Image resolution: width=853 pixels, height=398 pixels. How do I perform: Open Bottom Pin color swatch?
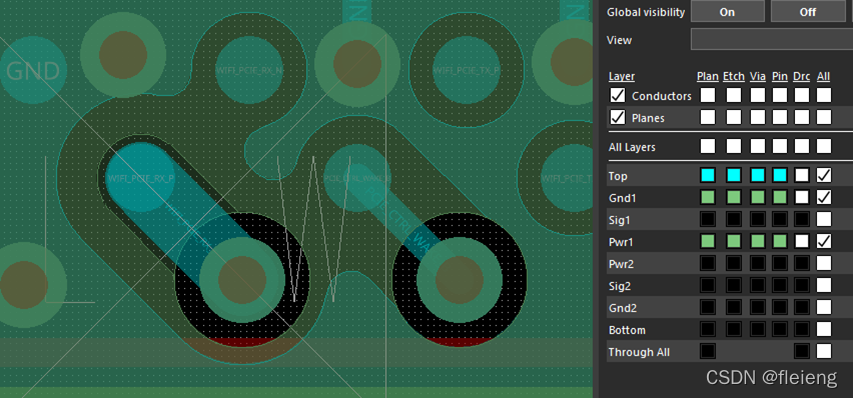780,329
